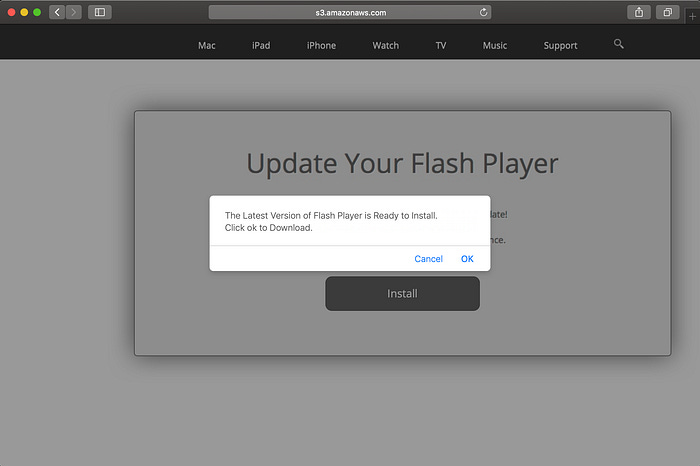The image size is (700, 466).
Task: Minimize the window with yellow button
Action: [25, 12]
